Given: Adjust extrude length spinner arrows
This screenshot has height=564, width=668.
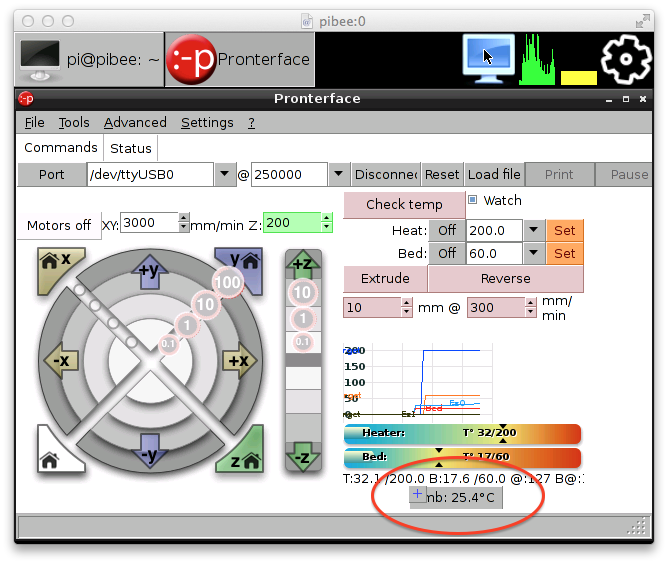Looking at the screenshot, I should (x=406, y=307).
